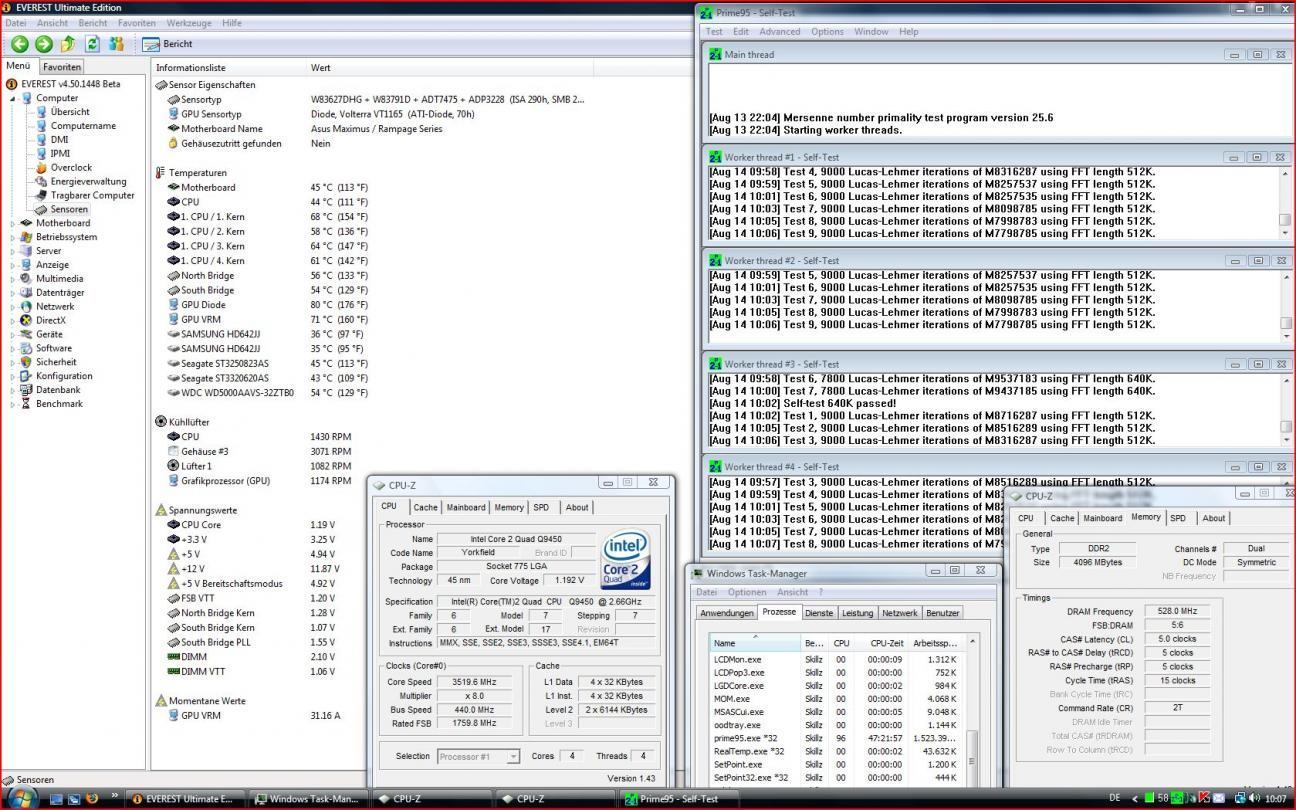Viewport: 1296px width, 810px height.
Task: Open the Bericht report wizard button
Action: click(168, 44)
